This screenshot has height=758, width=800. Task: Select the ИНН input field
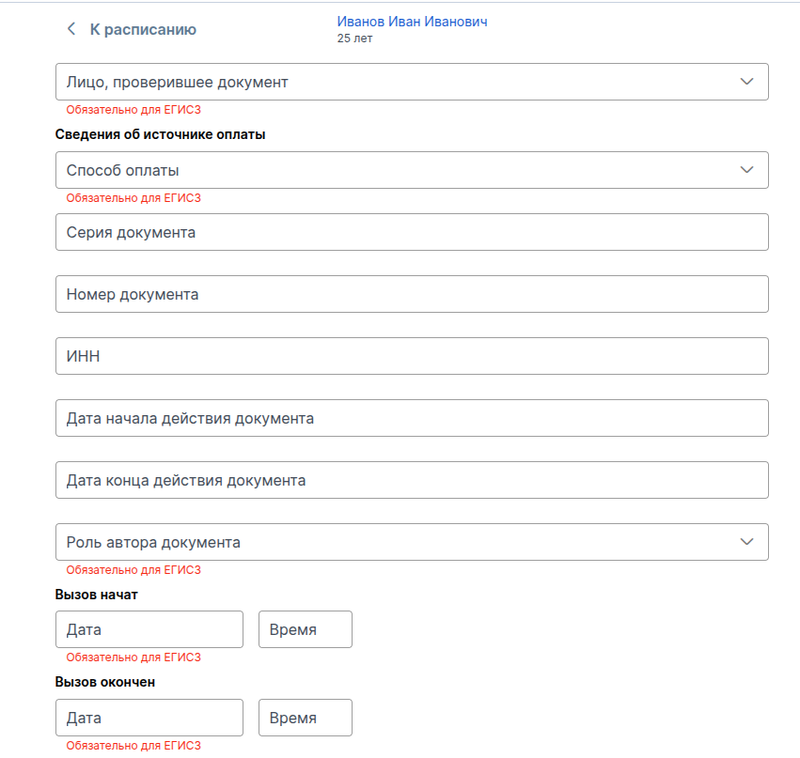[x=412, y=356]
